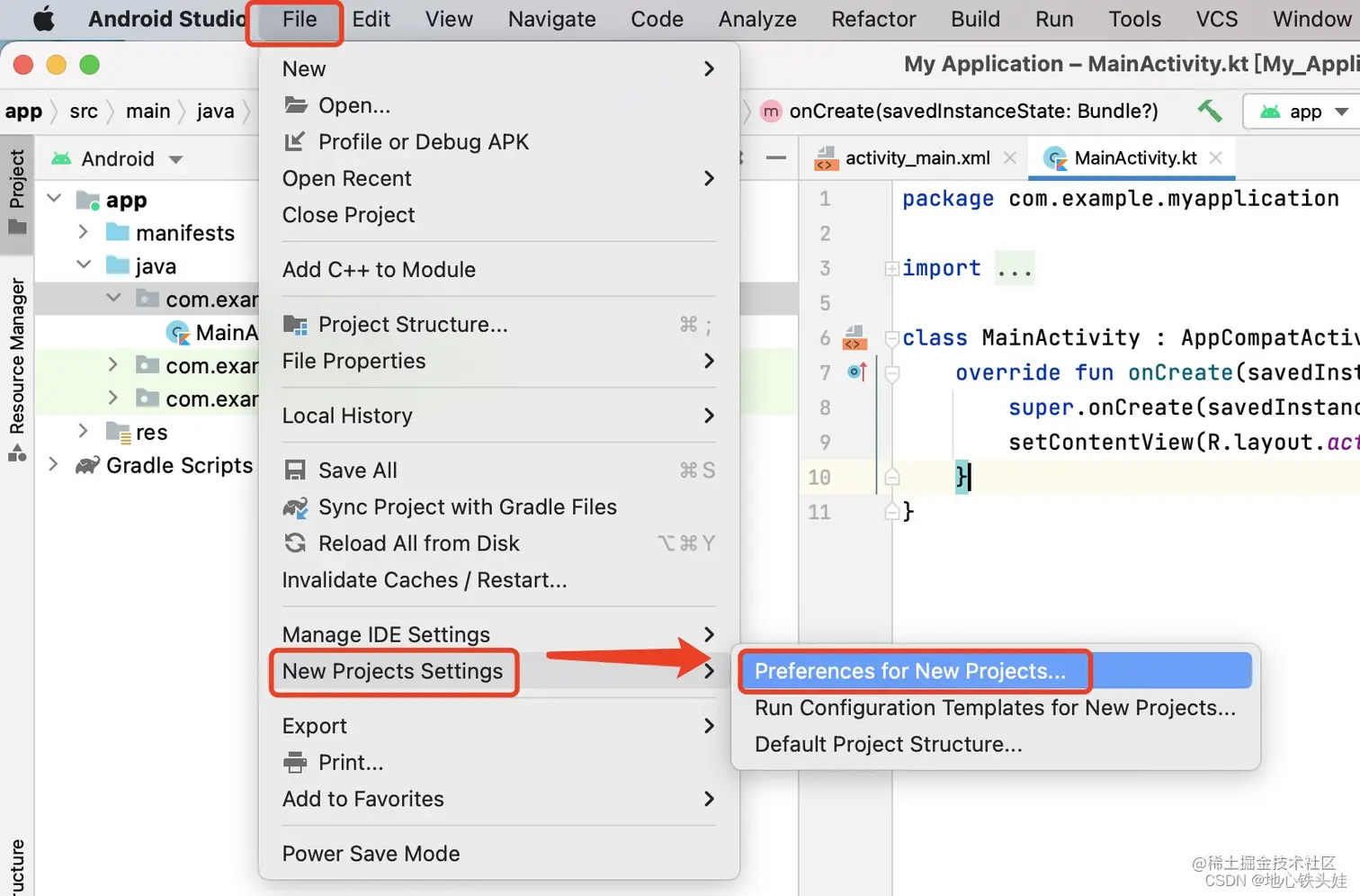1360x896 pixels.
Task: Click the src breadcrumb
Action: click(x=84, y=112)
